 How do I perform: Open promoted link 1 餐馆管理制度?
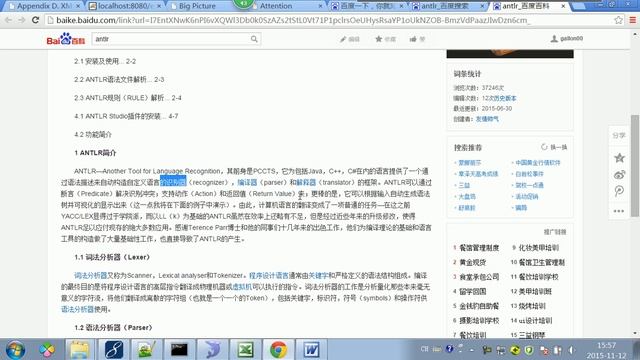[479, 248]
